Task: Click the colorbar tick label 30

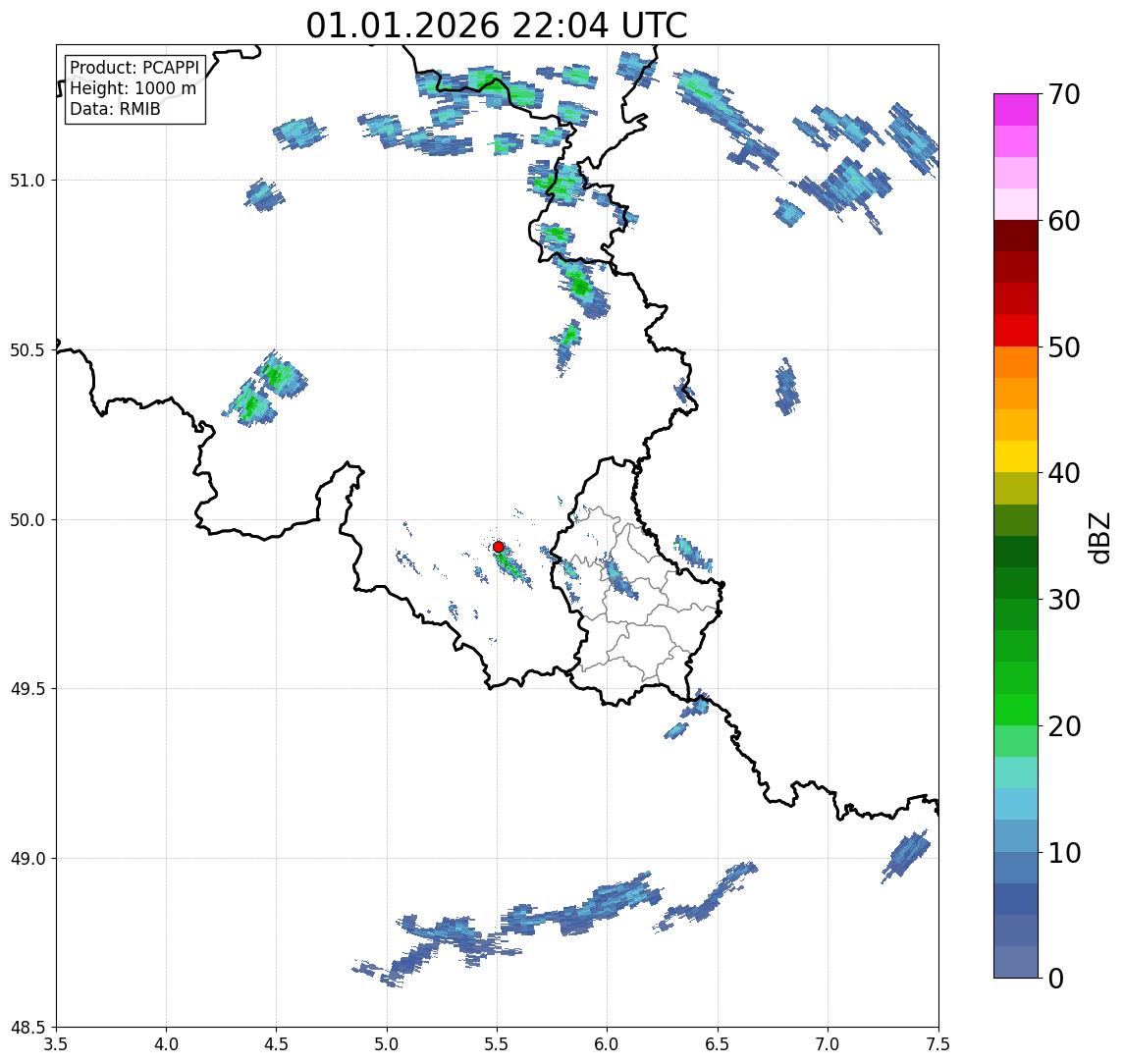Action: point(1064,600)
